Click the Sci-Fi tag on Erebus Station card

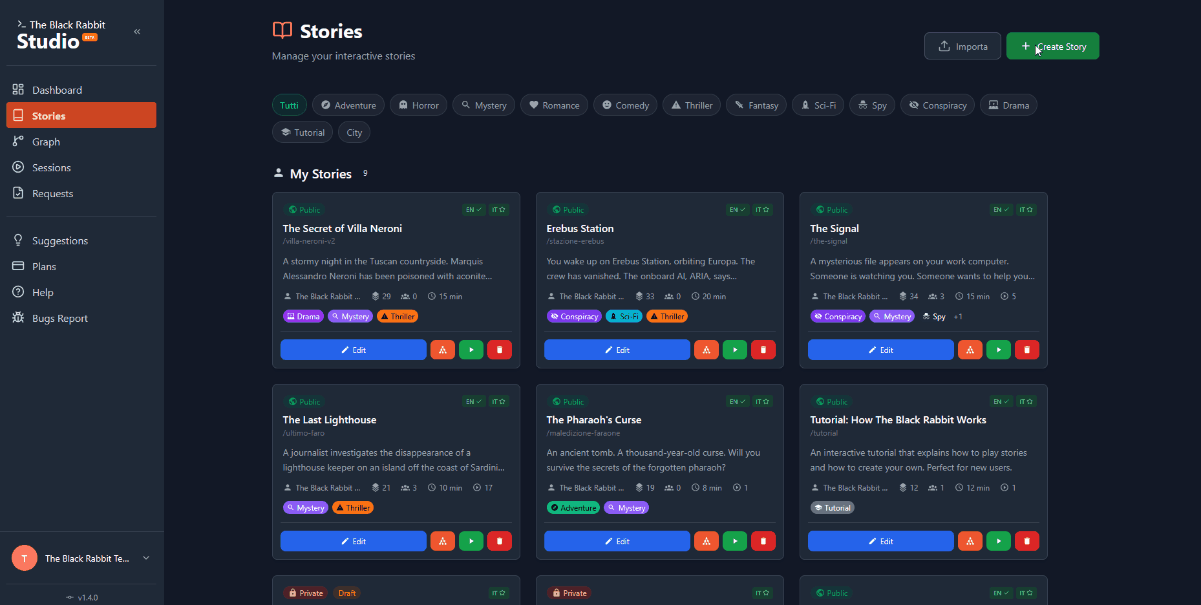[x=624, y=316]
